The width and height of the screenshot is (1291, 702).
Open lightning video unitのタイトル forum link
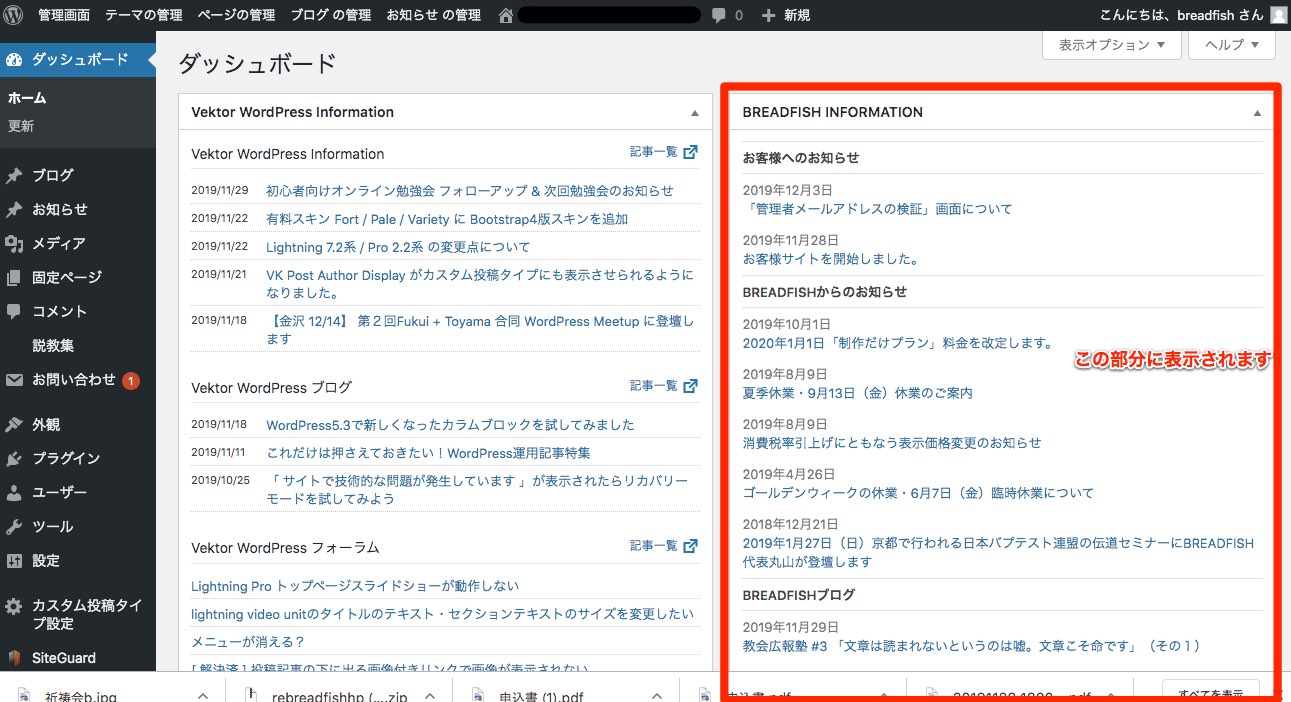(x=442, y=613)
